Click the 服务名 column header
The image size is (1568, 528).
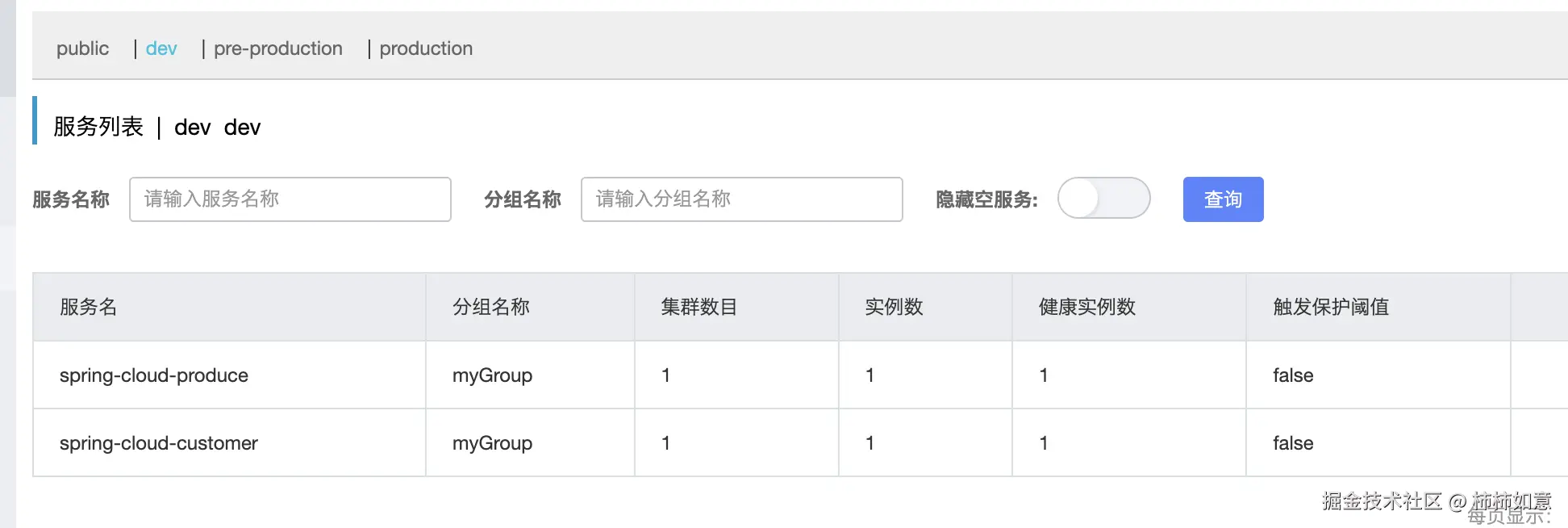[89, 307]
